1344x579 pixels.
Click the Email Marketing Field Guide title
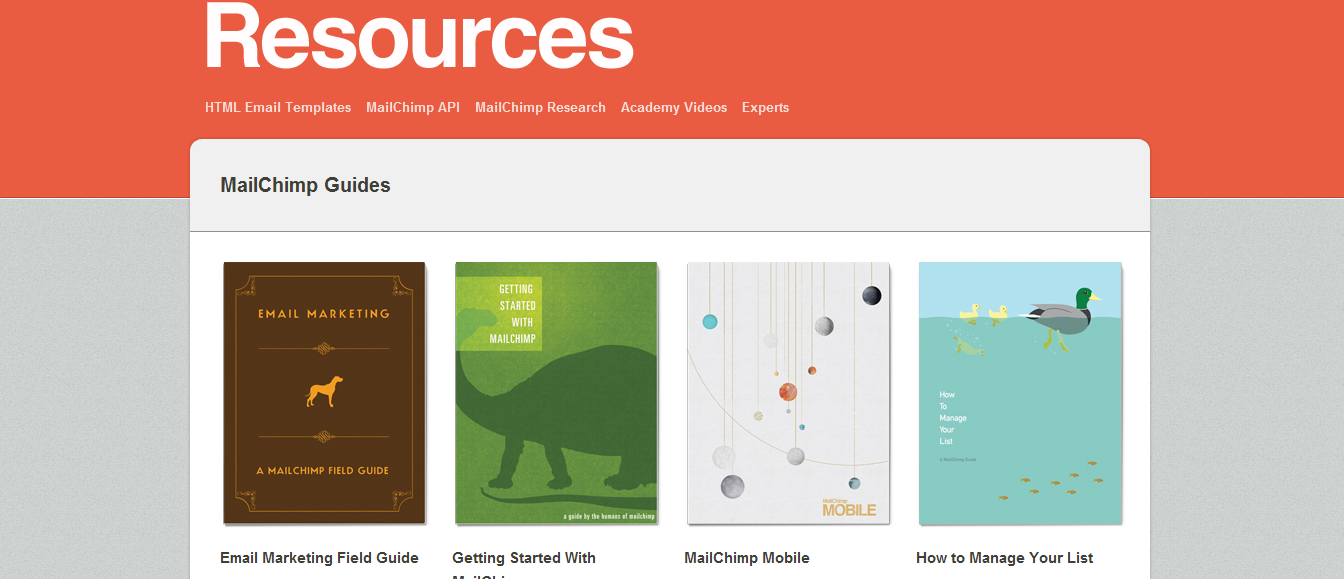pyautogui.click(x=319, y=558)
